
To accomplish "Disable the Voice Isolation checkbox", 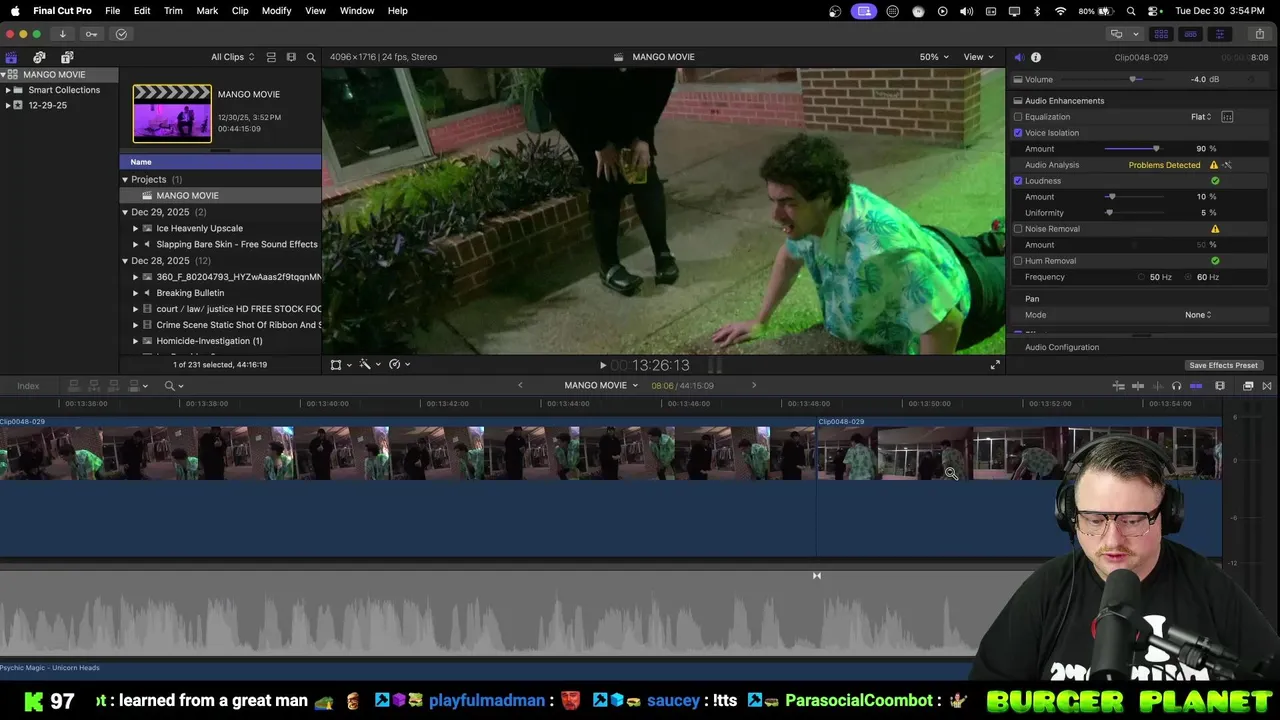I will click(1018, 133).
